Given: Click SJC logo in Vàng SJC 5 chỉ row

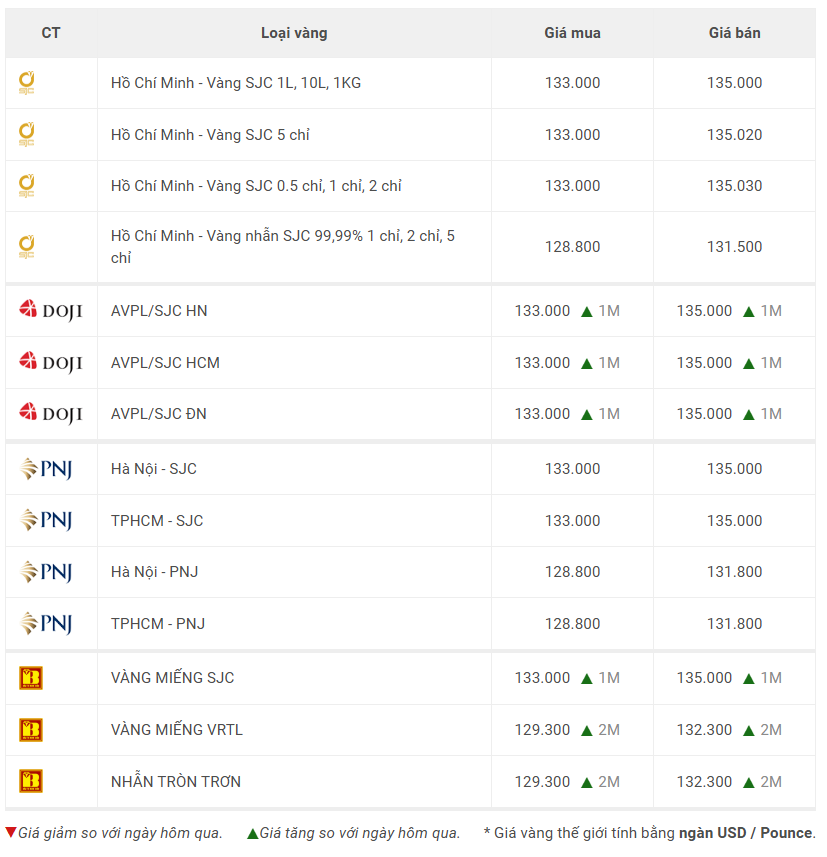Looking at the screenshot, I should (26, 134).
